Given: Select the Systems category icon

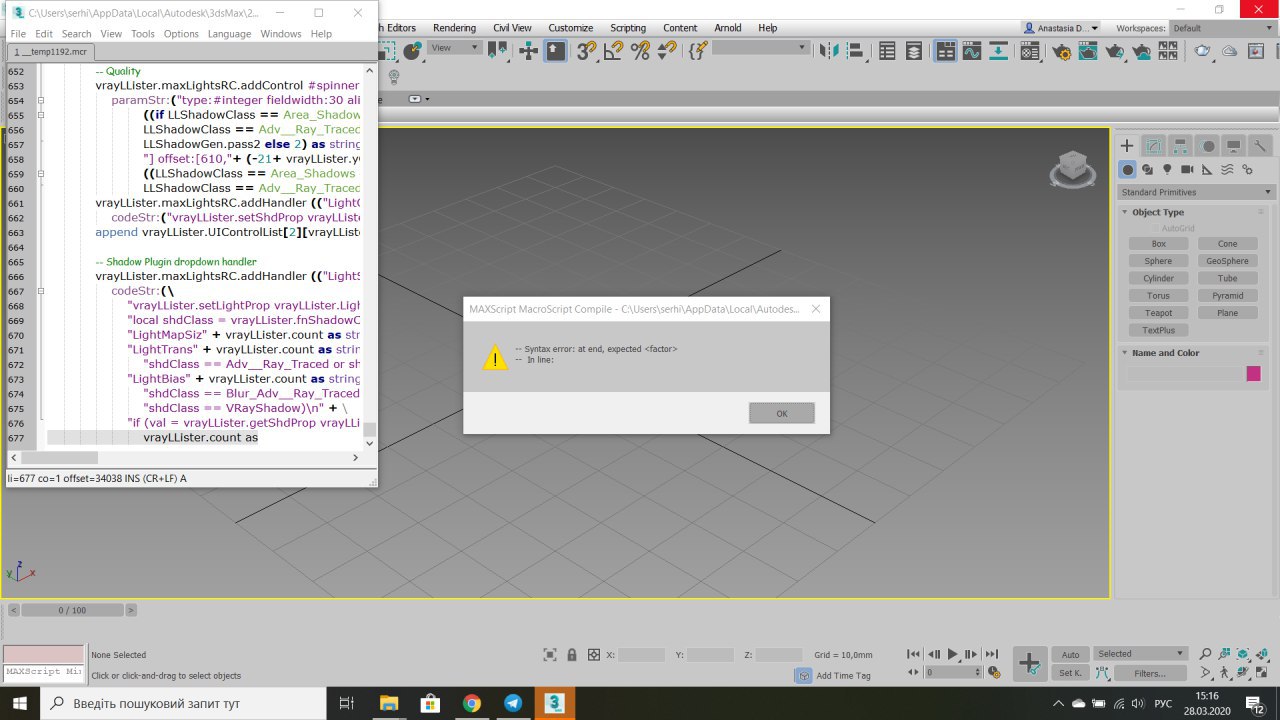Looking at the screenshot, I should [x=1247, y=170].
